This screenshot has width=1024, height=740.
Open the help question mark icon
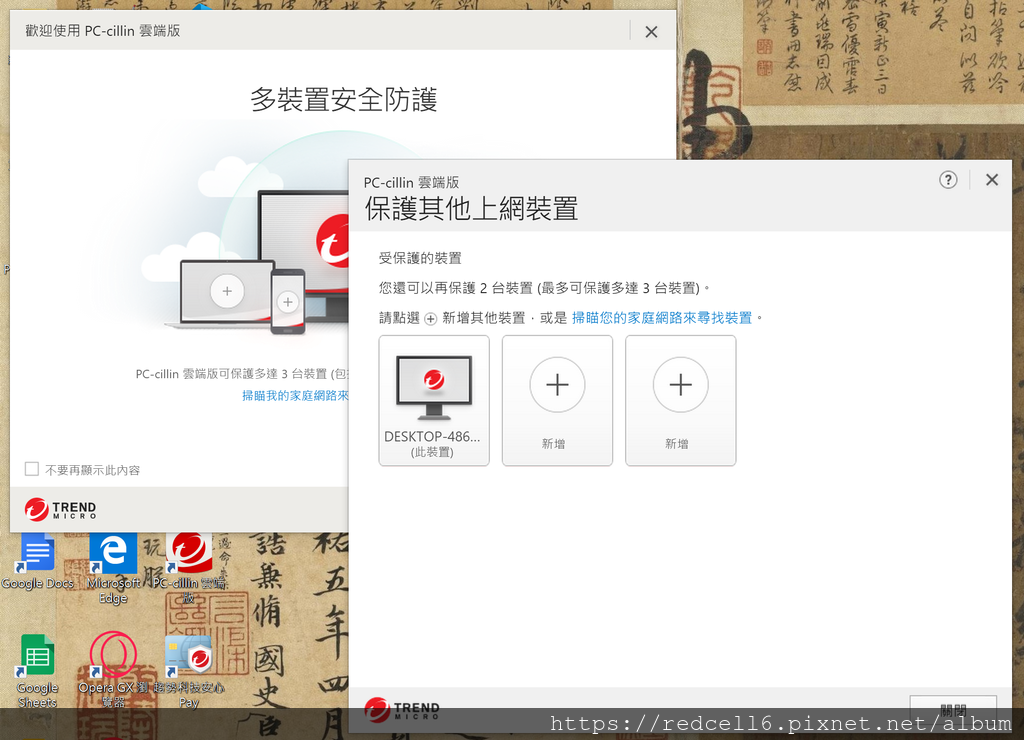(948, 180)
